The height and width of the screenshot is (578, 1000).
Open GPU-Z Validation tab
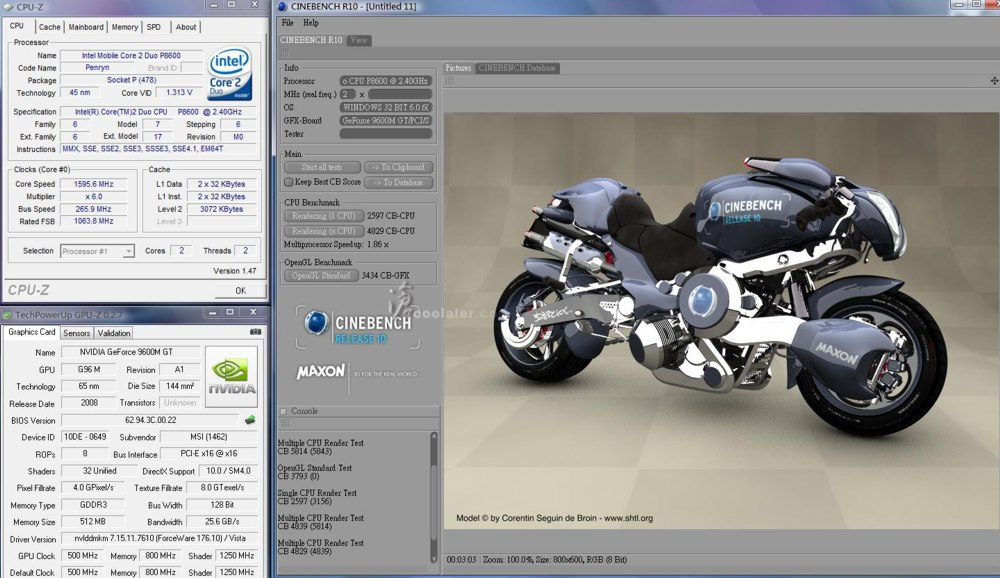point(114,333)
